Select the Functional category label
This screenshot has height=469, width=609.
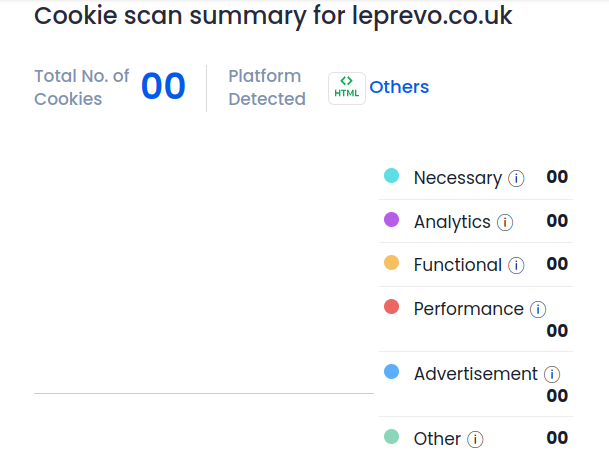tap(457, 265)
